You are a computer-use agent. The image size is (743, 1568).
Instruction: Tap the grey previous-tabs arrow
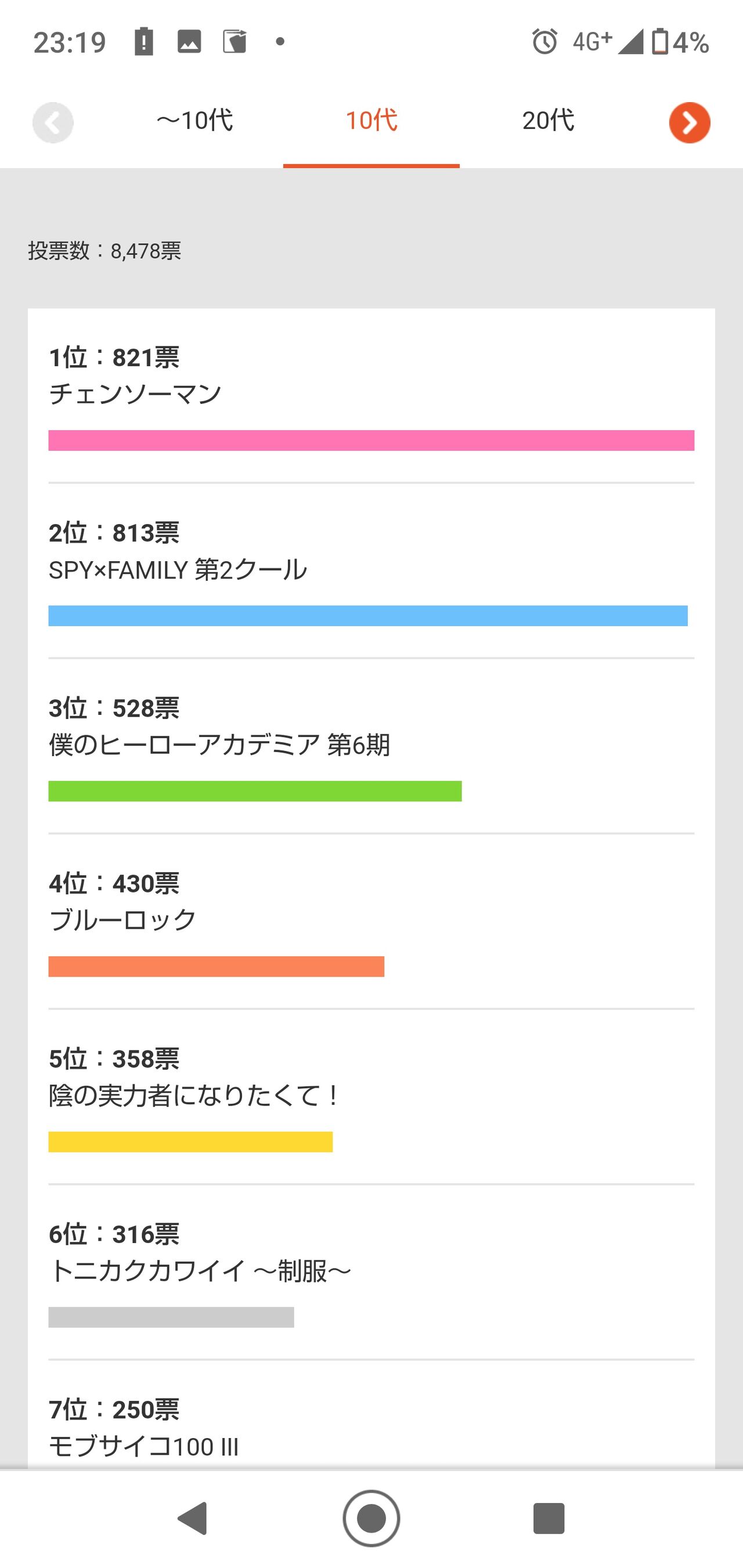pyautogui.click(x=53, y=122)
